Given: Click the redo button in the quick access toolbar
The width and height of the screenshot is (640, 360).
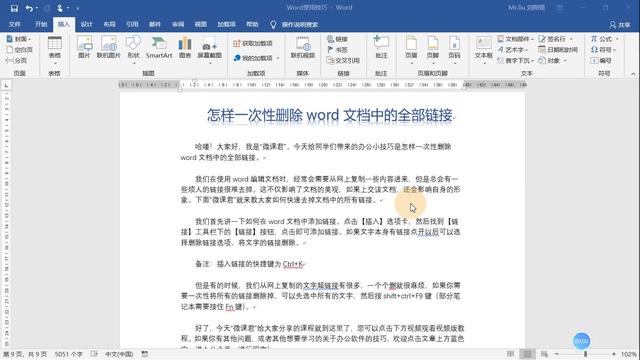Looking at the screenshot, I should [x=47, y=8].
